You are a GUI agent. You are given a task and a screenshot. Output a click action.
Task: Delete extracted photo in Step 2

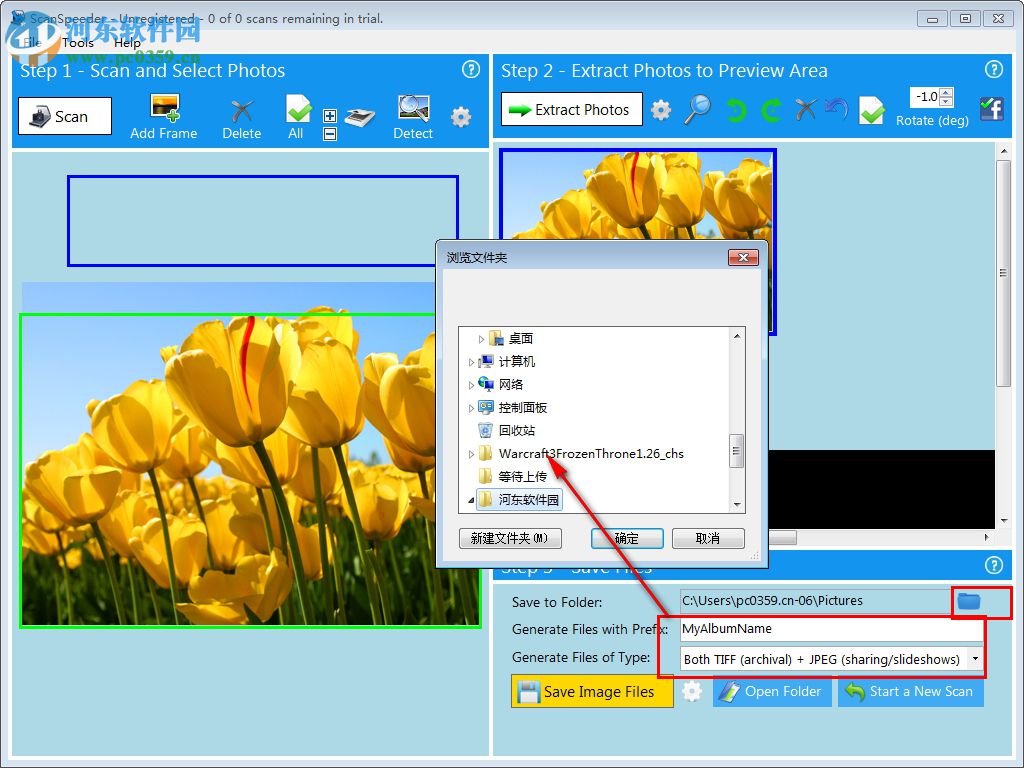click(x=805, y=109)
